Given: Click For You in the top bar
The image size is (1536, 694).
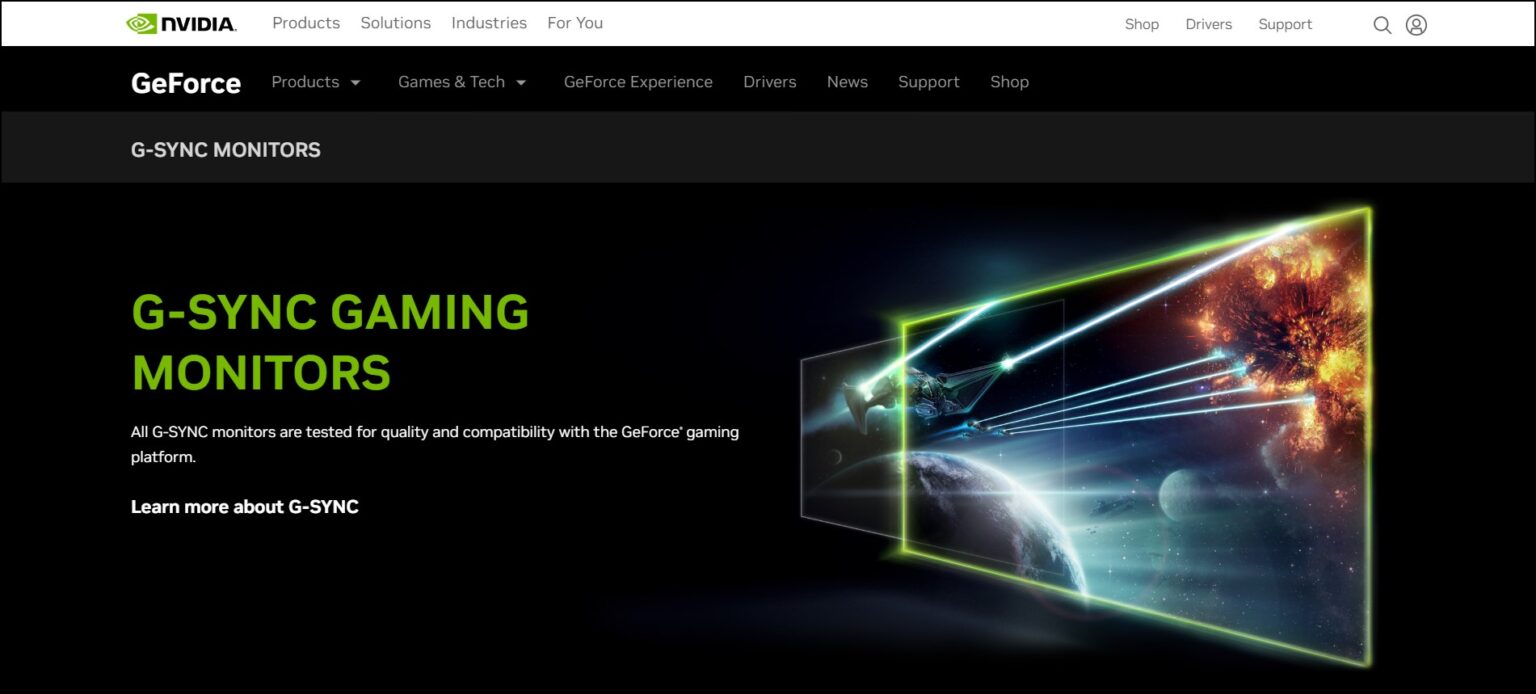Looking at the screenshot, I should click(575, 22).
